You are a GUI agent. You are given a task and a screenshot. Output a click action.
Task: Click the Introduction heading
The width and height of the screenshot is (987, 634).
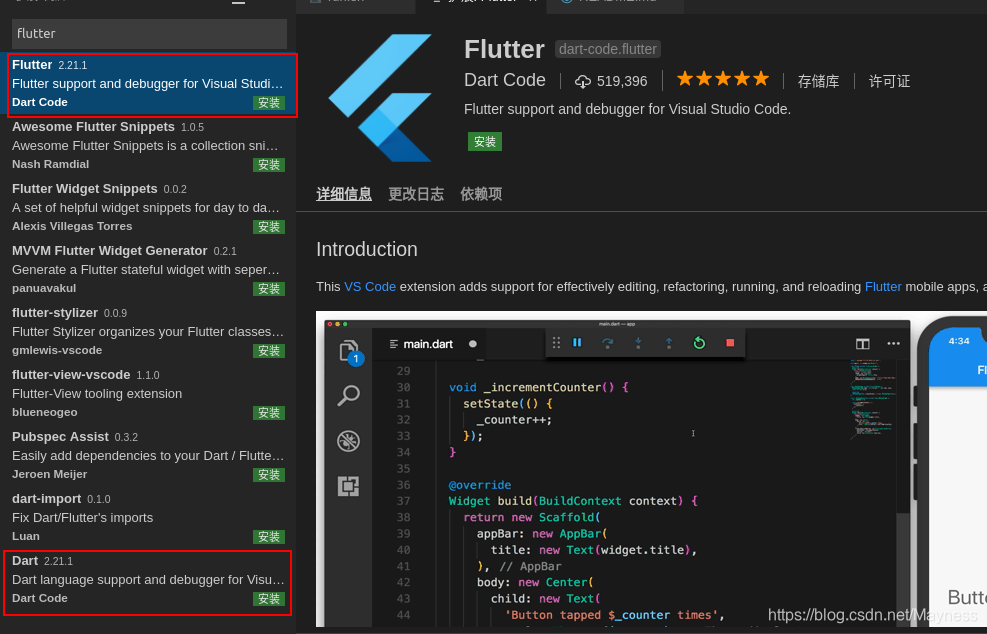[x=367, y=249]
